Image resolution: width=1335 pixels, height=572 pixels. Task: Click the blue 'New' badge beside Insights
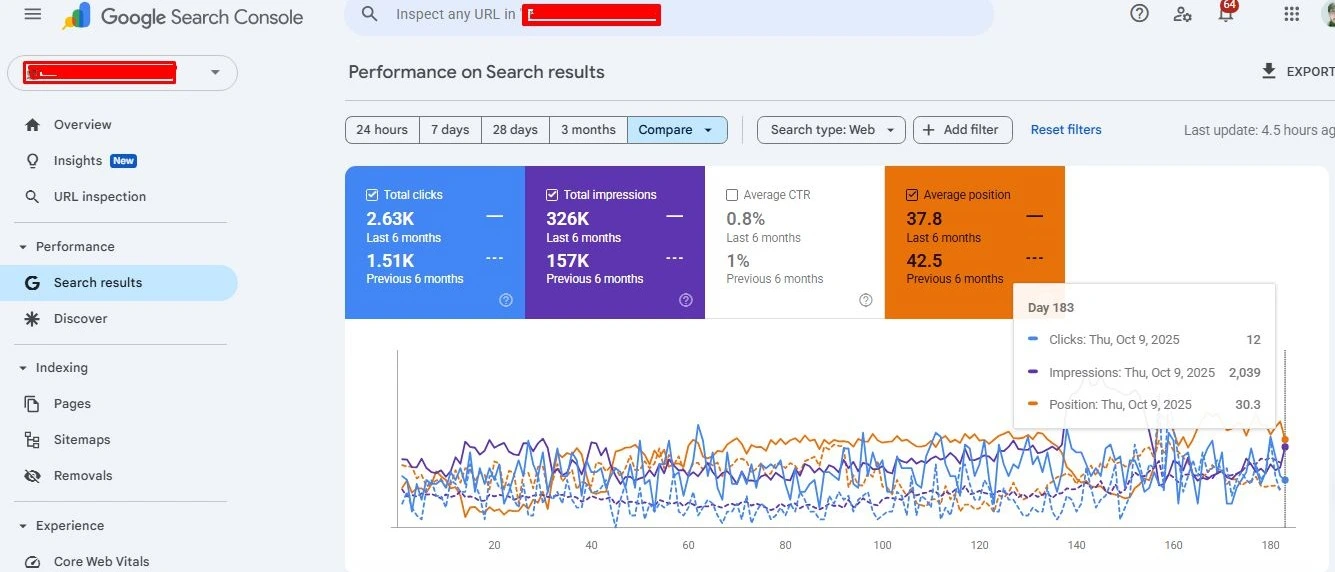click(124, 161)
